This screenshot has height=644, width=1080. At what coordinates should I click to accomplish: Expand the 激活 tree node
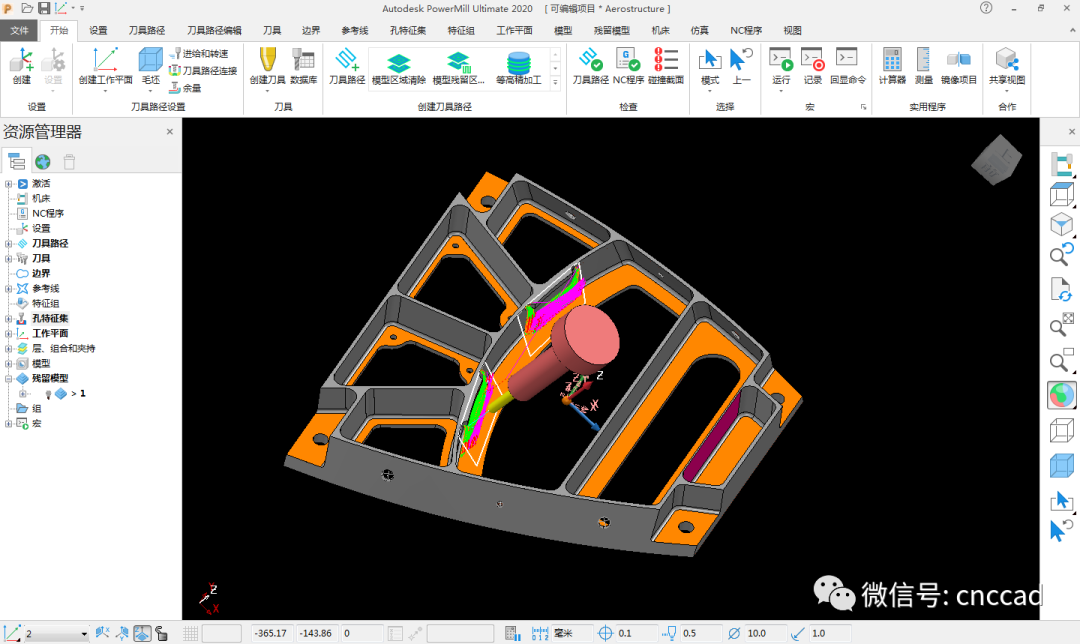tap(8, 184)
